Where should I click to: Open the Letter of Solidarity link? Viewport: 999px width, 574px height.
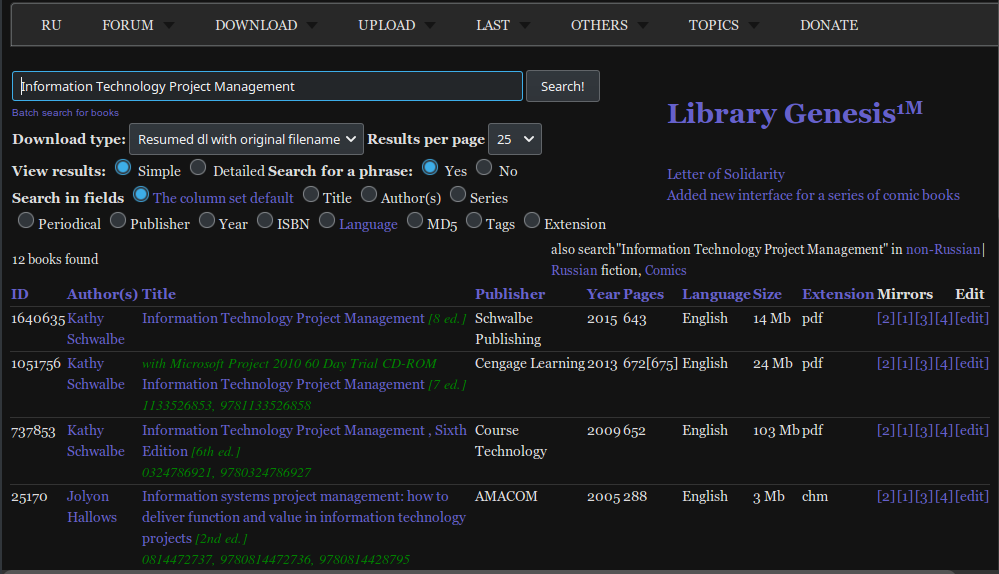click(725, 174)
